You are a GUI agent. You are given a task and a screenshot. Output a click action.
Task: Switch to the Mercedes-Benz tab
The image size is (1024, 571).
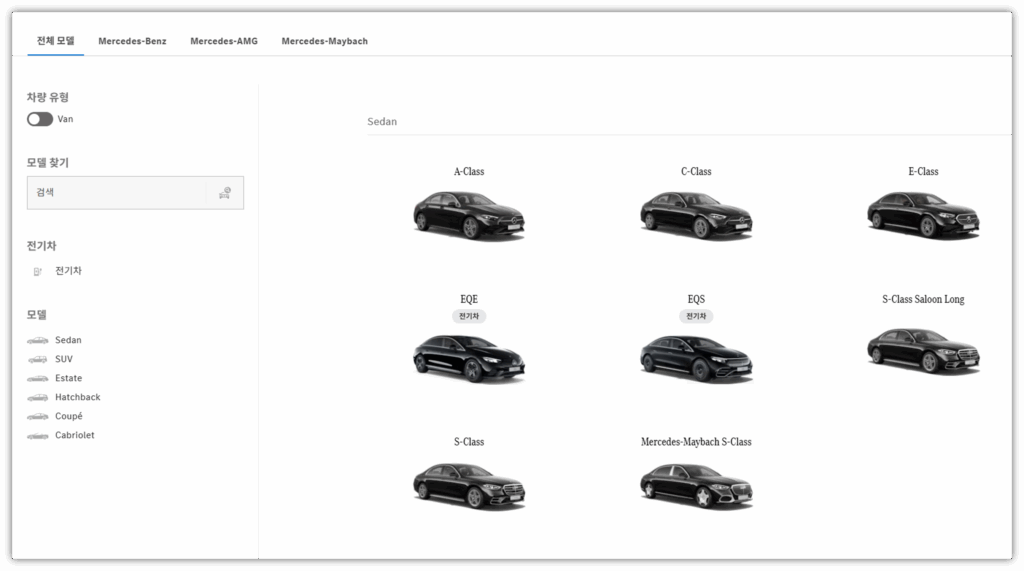pos(132,41)
